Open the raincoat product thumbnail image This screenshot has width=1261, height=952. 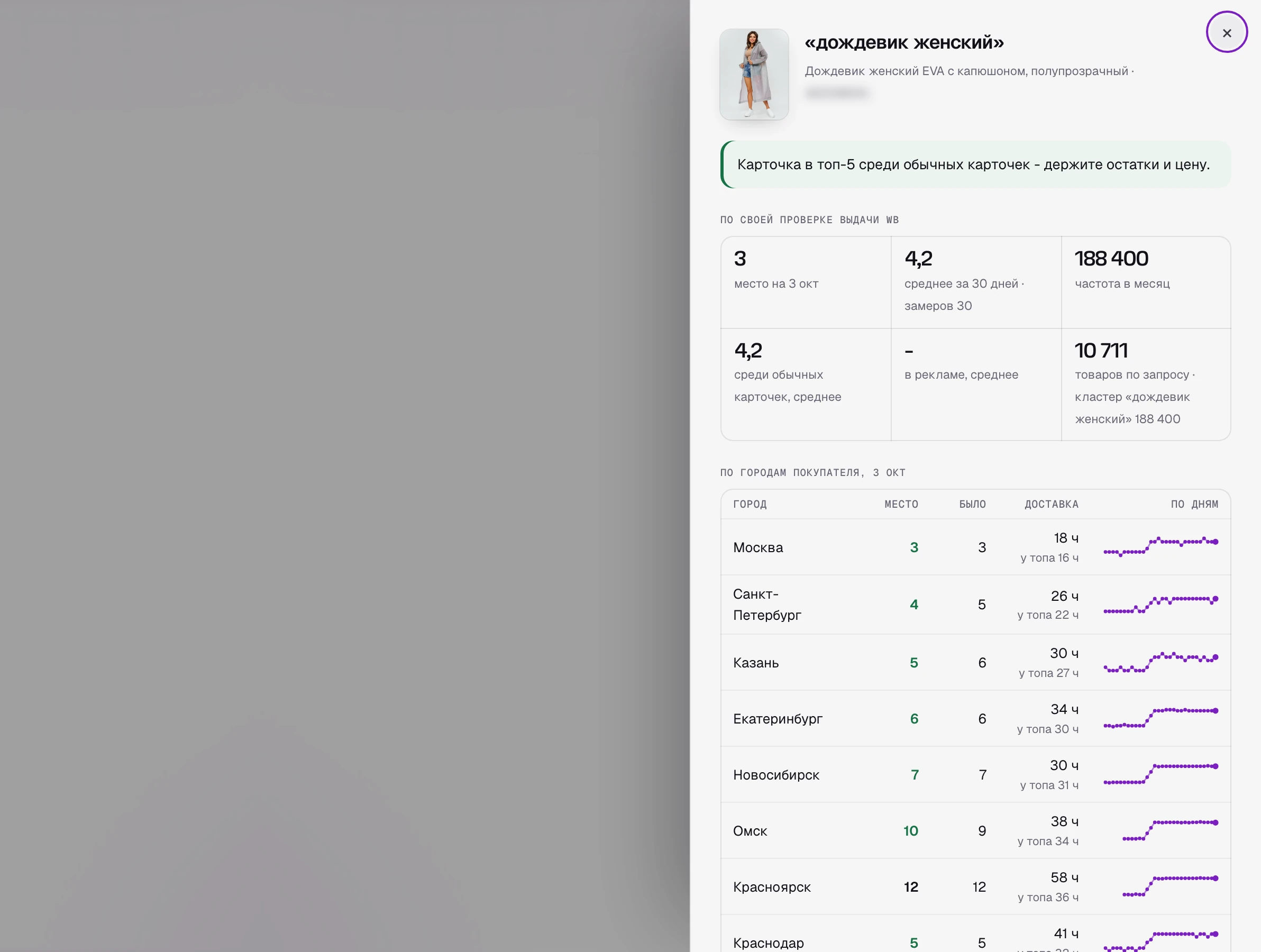click(754, 74)
